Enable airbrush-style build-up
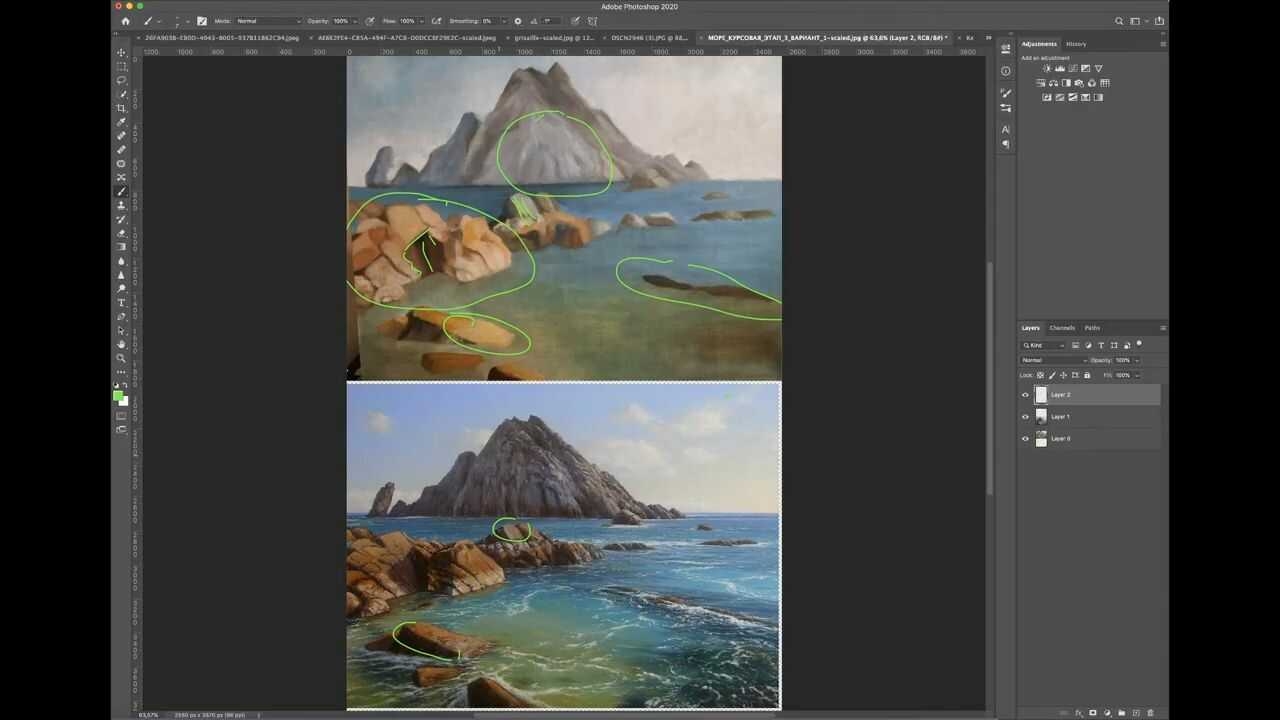 [x=435, y=21]
